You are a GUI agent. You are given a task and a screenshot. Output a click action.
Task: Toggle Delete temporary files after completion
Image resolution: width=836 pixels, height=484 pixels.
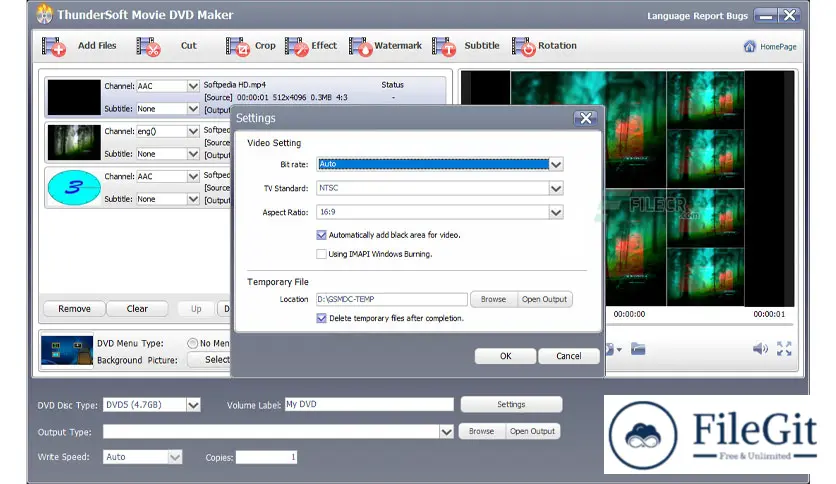pyautogui.click(x=321, y=318)
